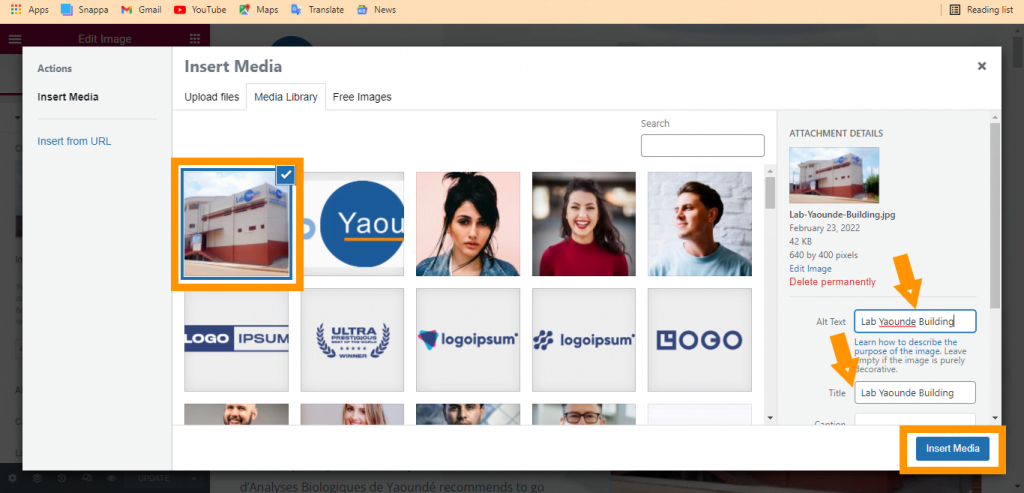Click the media Search field
Viewport: 1024px width, 493px height.
pos(702,146)
